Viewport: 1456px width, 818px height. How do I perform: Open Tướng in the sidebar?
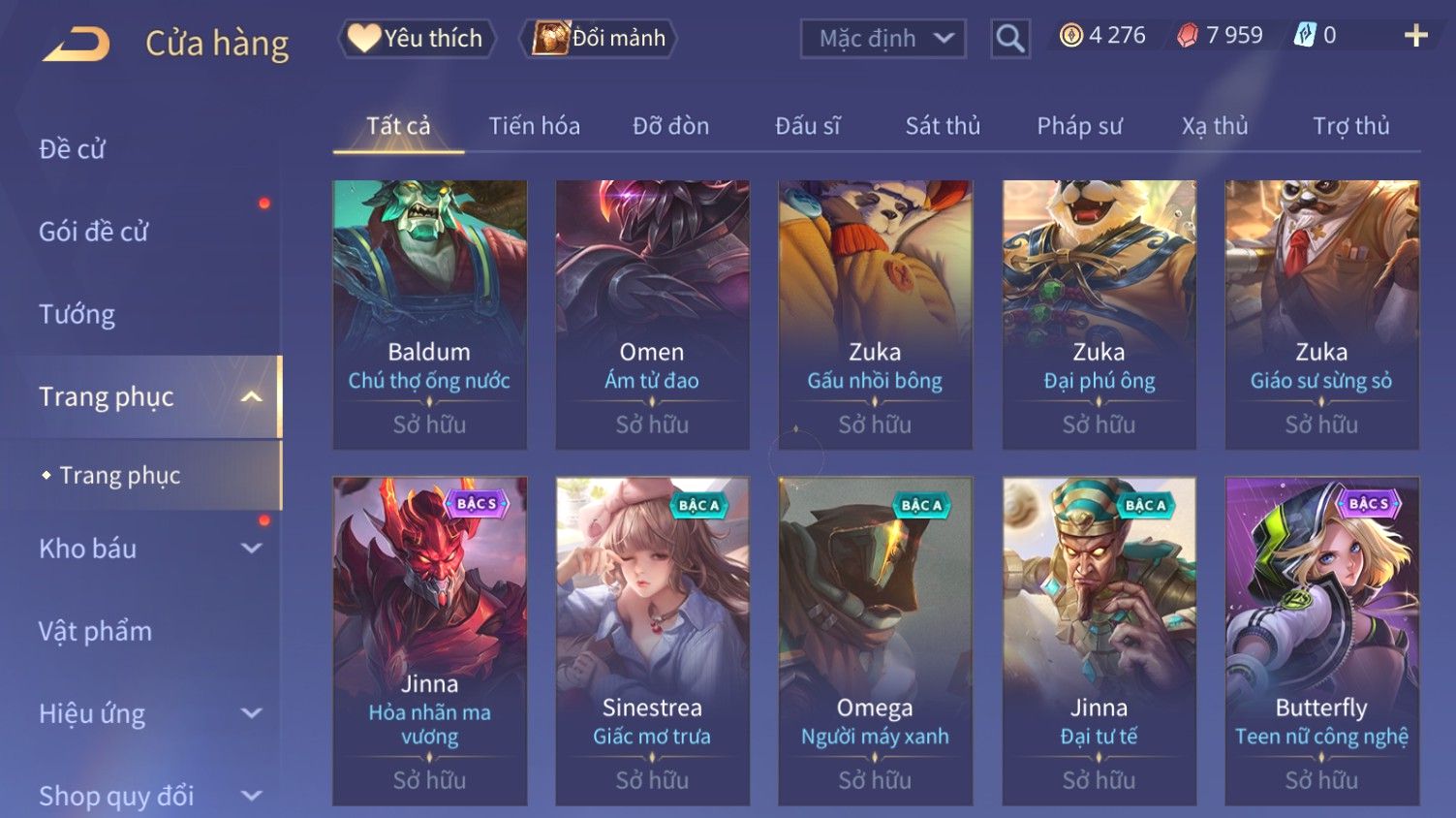click(x=77, y=314)
